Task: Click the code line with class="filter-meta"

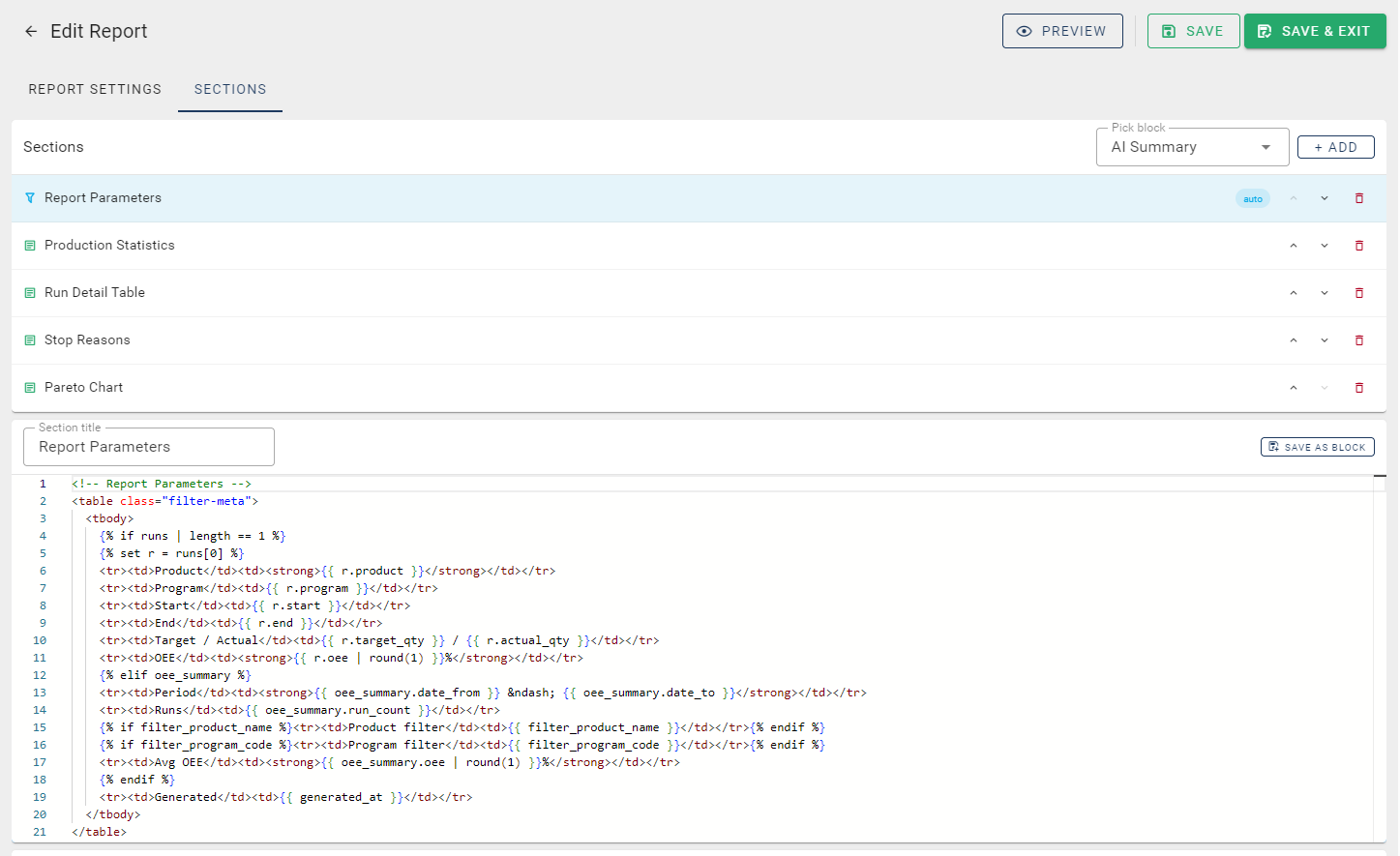Action: coord(164,501)
